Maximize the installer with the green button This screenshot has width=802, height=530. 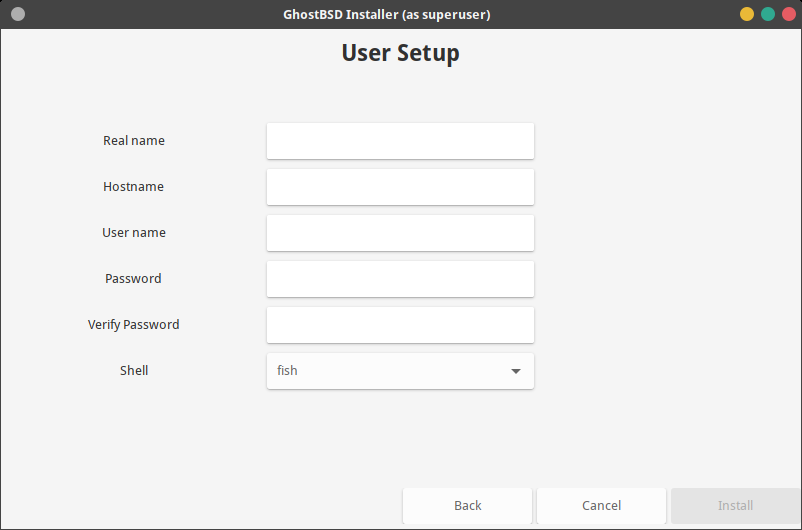pyautogui.click(x=768, y=14)
